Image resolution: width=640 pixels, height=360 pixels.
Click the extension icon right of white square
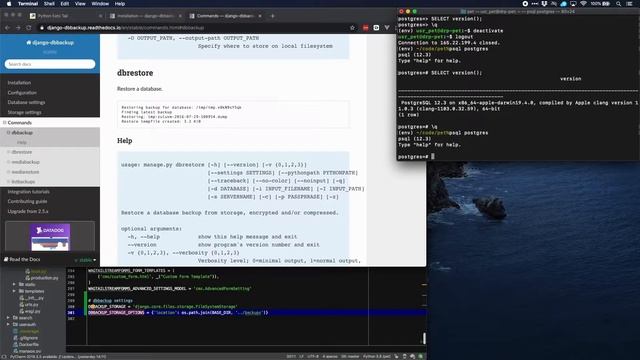pyautogui.click(x=387, y=28)
